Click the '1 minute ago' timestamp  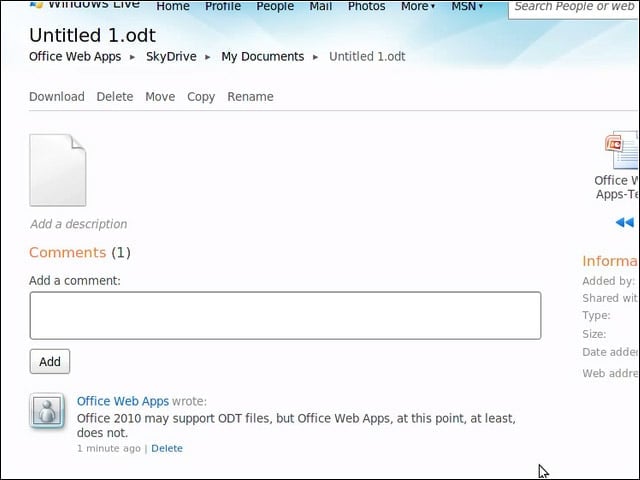109,448
